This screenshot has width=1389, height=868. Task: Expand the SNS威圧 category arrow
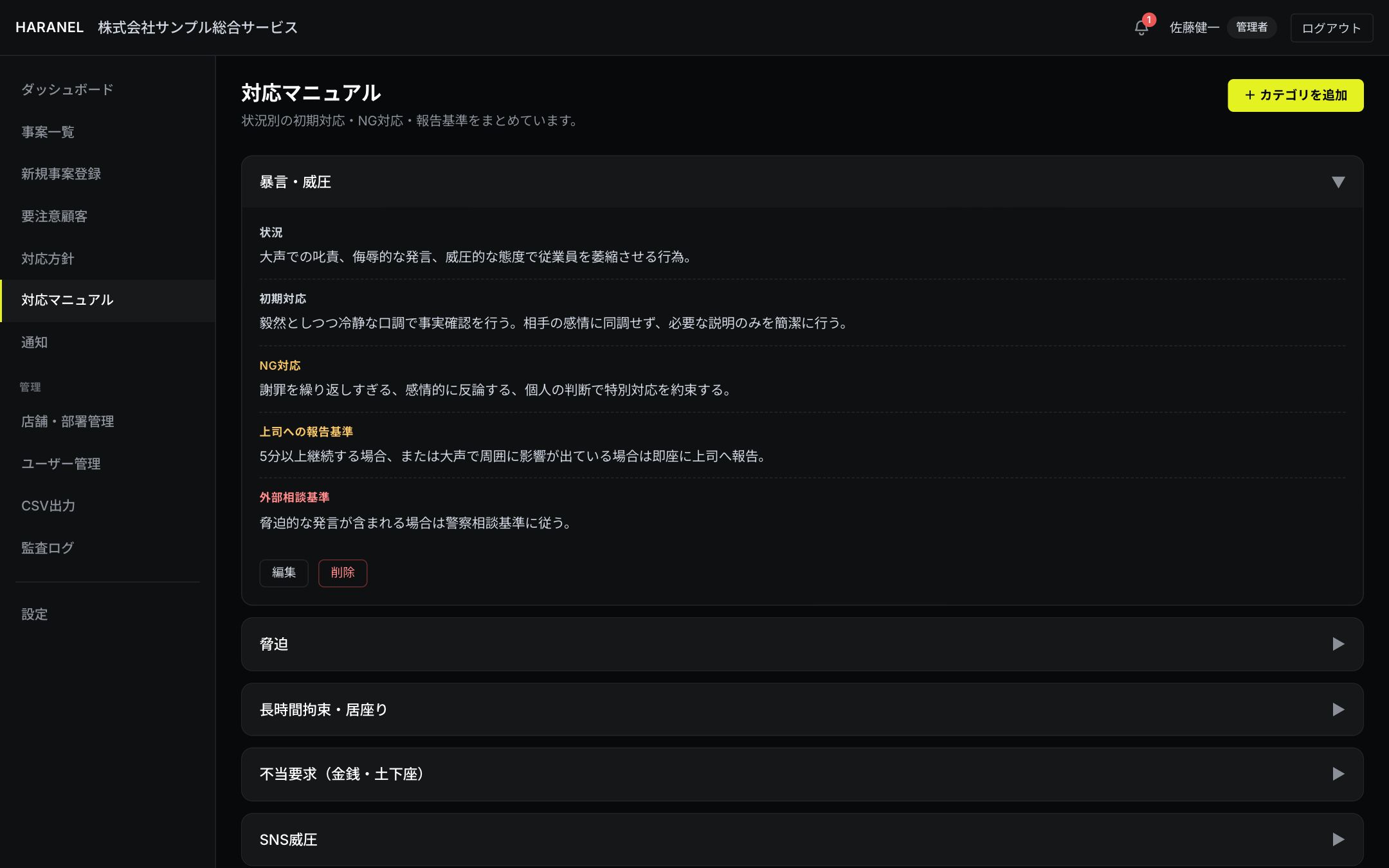(1338, 839)
